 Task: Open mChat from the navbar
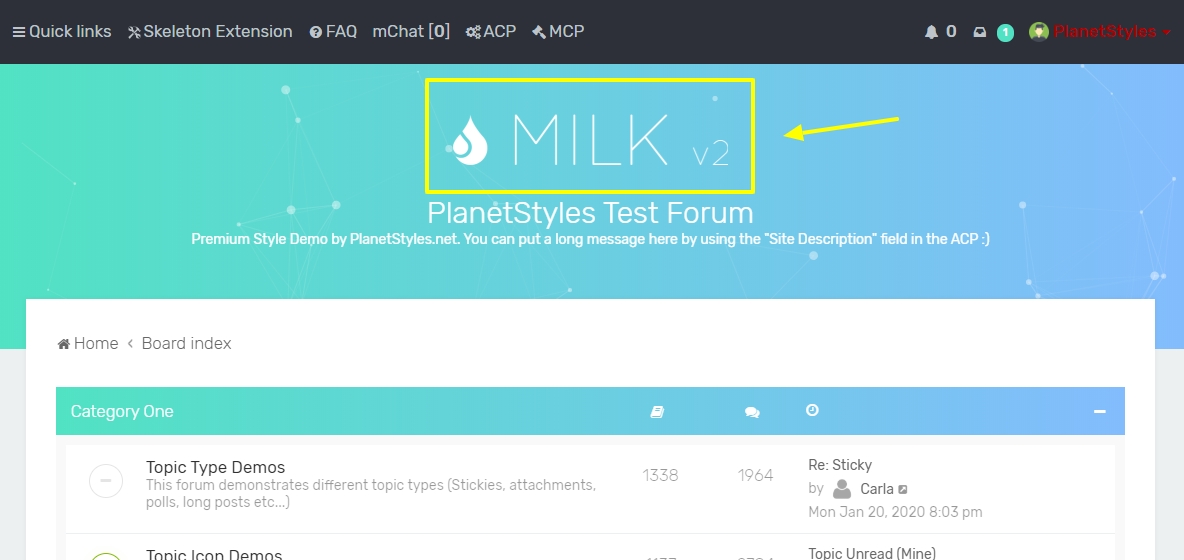point(411,32)
